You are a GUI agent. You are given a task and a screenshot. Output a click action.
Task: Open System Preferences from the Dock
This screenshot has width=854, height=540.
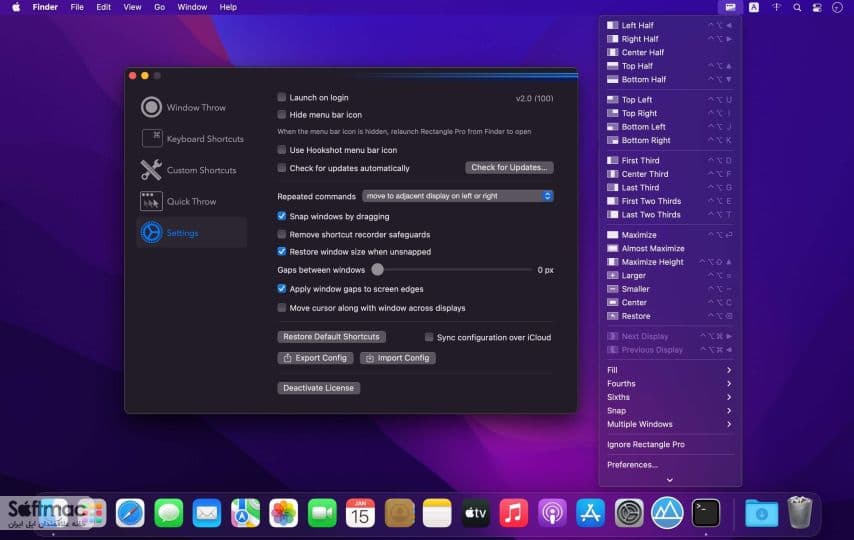[629, 513]
